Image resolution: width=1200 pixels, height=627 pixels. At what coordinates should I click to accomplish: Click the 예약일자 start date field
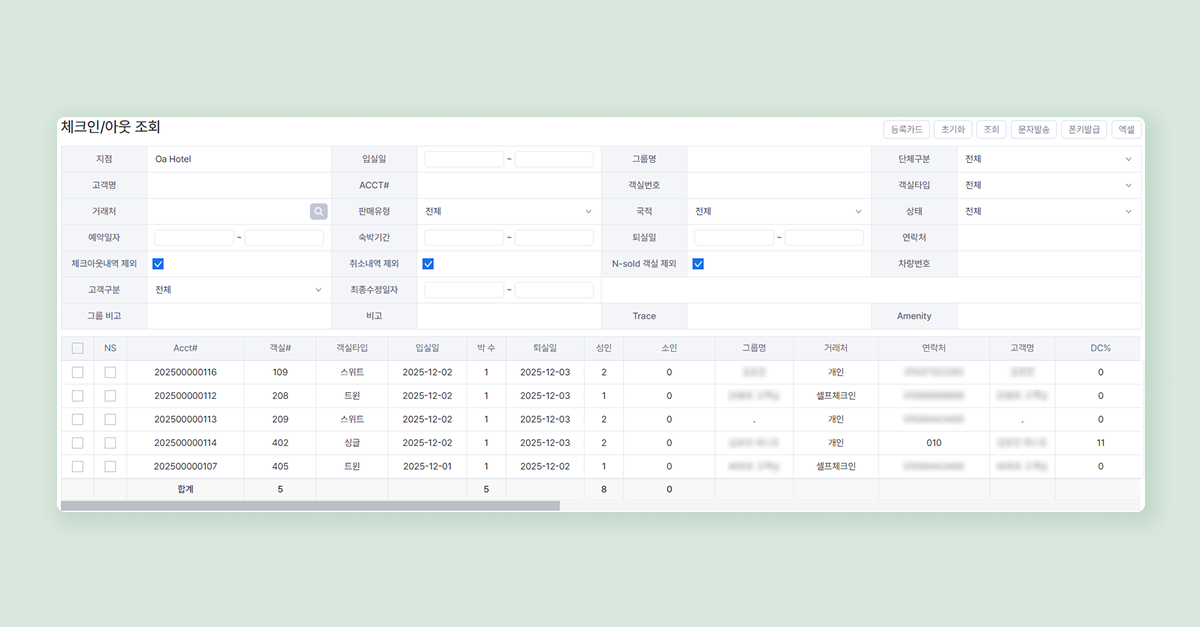[x=194, y=238]
